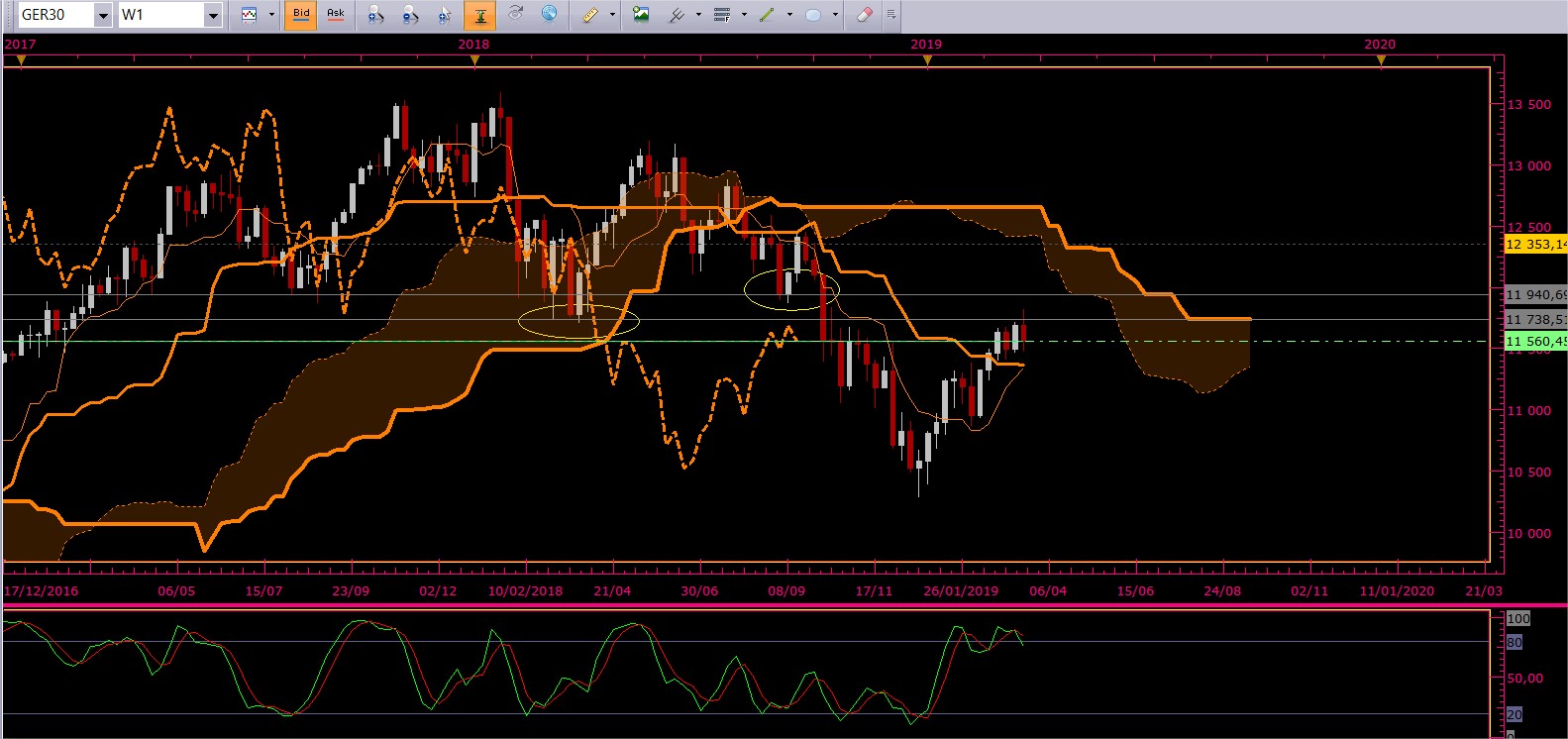
Task: Click the 24/08 date axis label
Action: coord(1222,591)
